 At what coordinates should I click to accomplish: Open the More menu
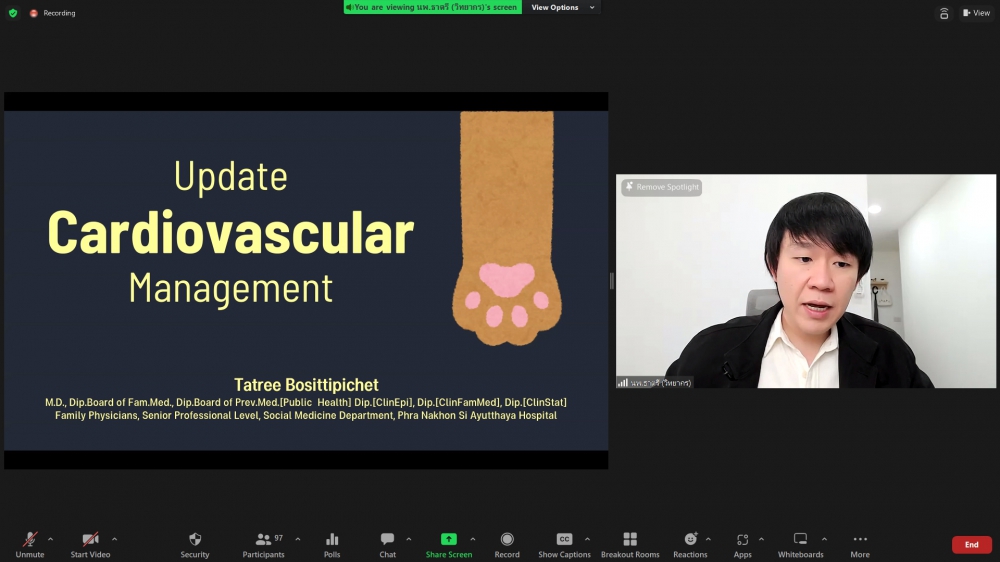[860, 540]
